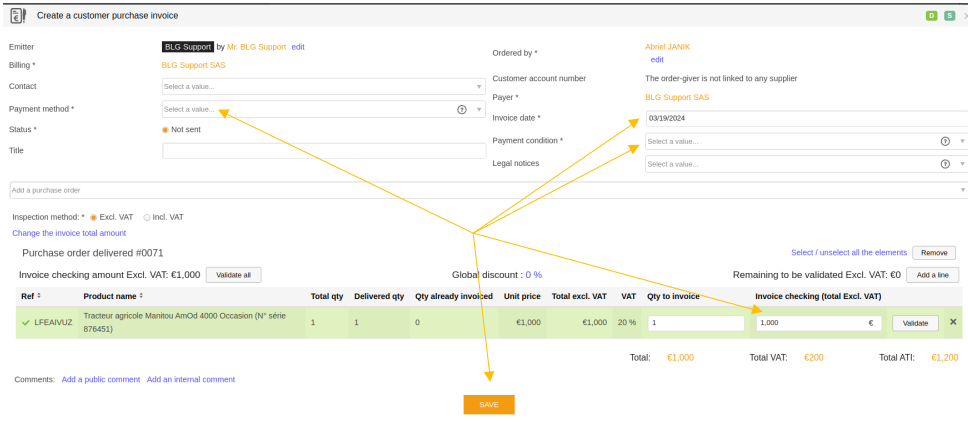Viewport: 968px width, 426px height.
Task: Click Change the invoice total amount link
Action: [x=69, y=233]
